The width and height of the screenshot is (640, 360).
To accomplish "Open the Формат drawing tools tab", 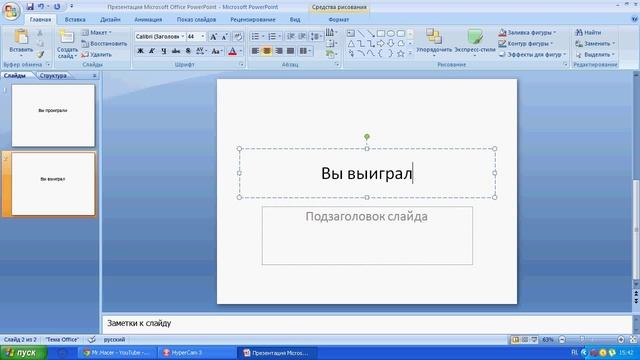I will coord(339,19).
